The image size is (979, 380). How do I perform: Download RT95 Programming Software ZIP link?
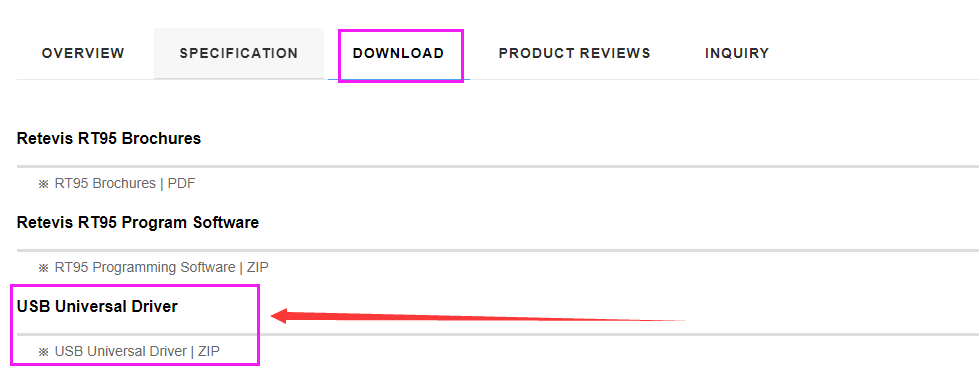pos(162,267)
